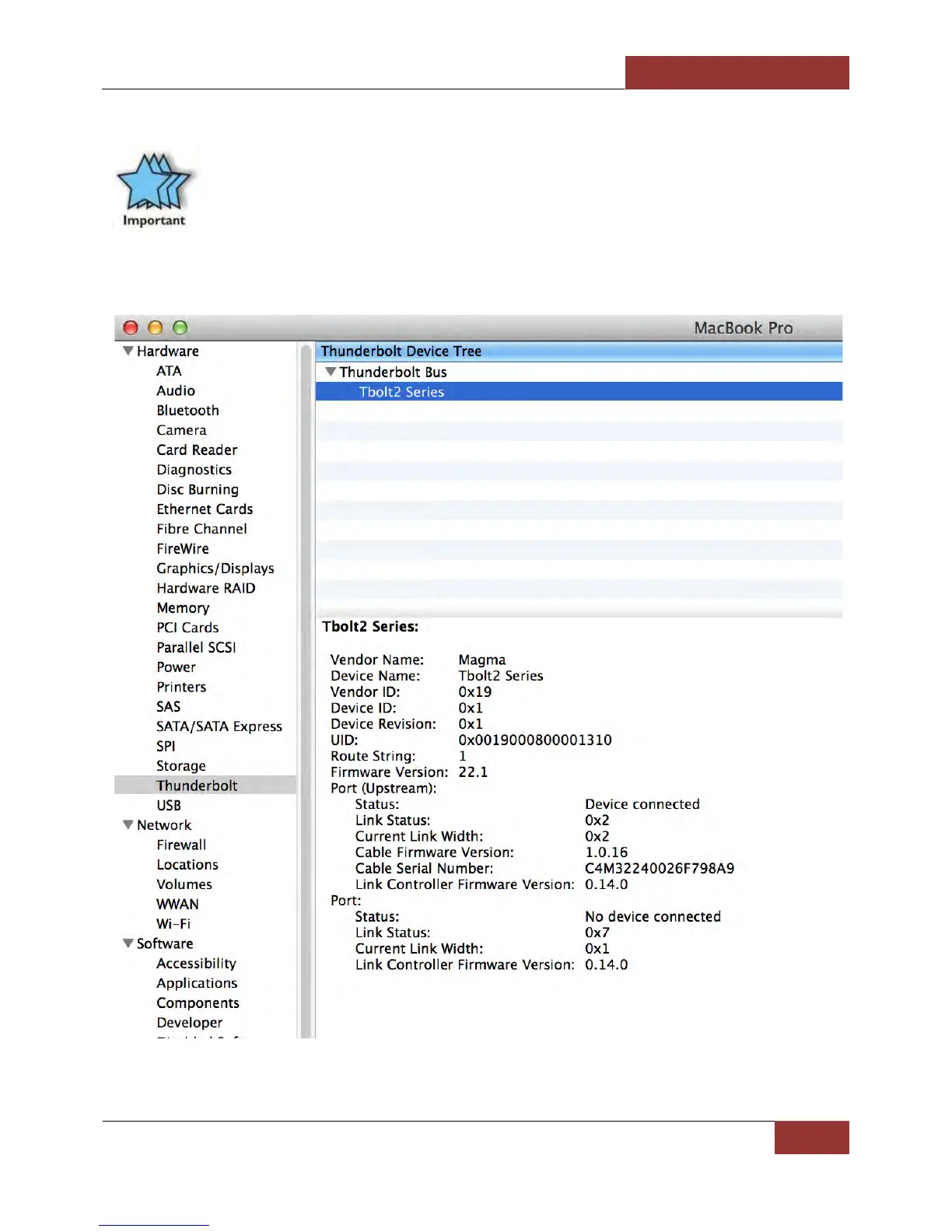Select Diagnostics in the sidebar
The image size is (952, 1232).
(194, 470)
